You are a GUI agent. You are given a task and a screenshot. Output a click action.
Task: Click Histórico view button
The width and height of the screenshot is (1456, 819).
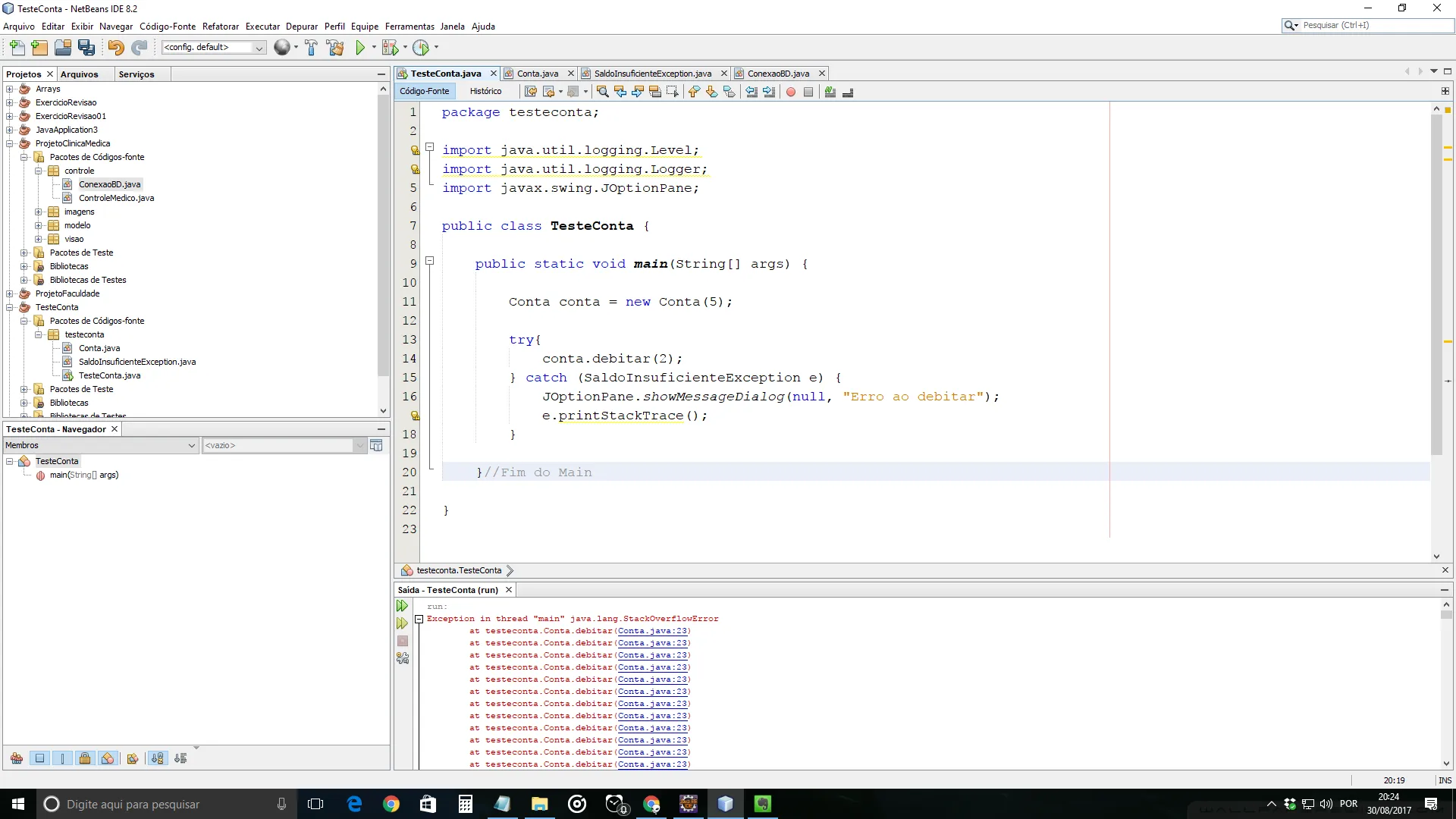click(x=485, y=91)
